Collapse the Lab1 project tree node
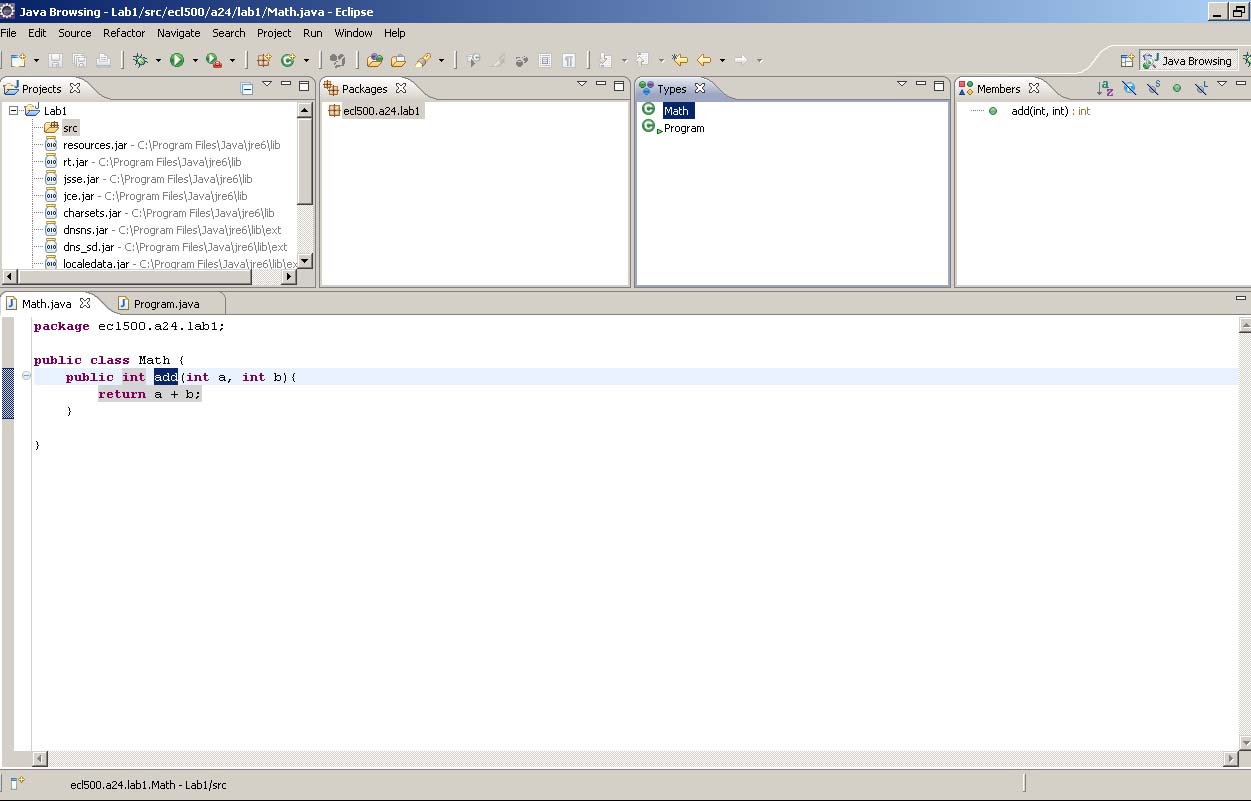1251x801 pixels. pyautogui.click(x=14, y=111)
